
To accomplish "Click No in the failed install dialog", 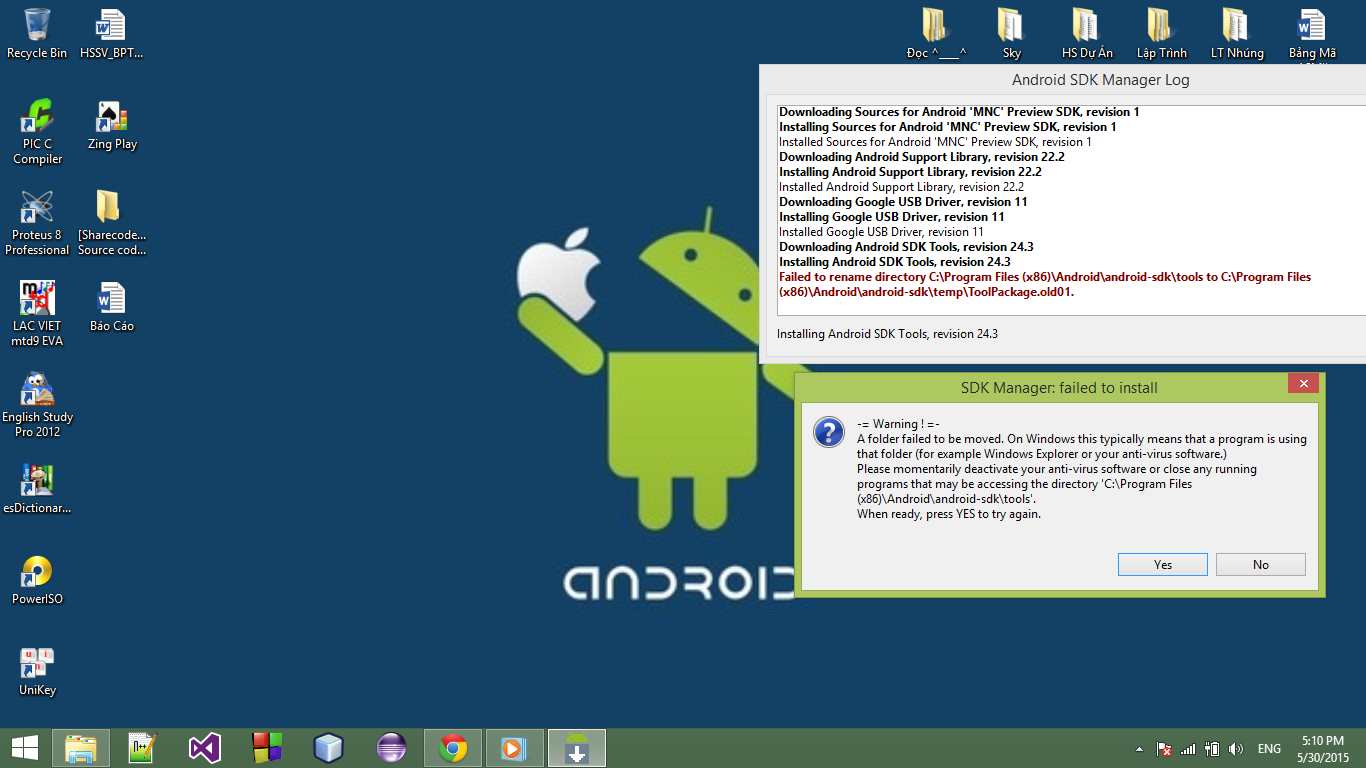I will (x=1260, y=565).
